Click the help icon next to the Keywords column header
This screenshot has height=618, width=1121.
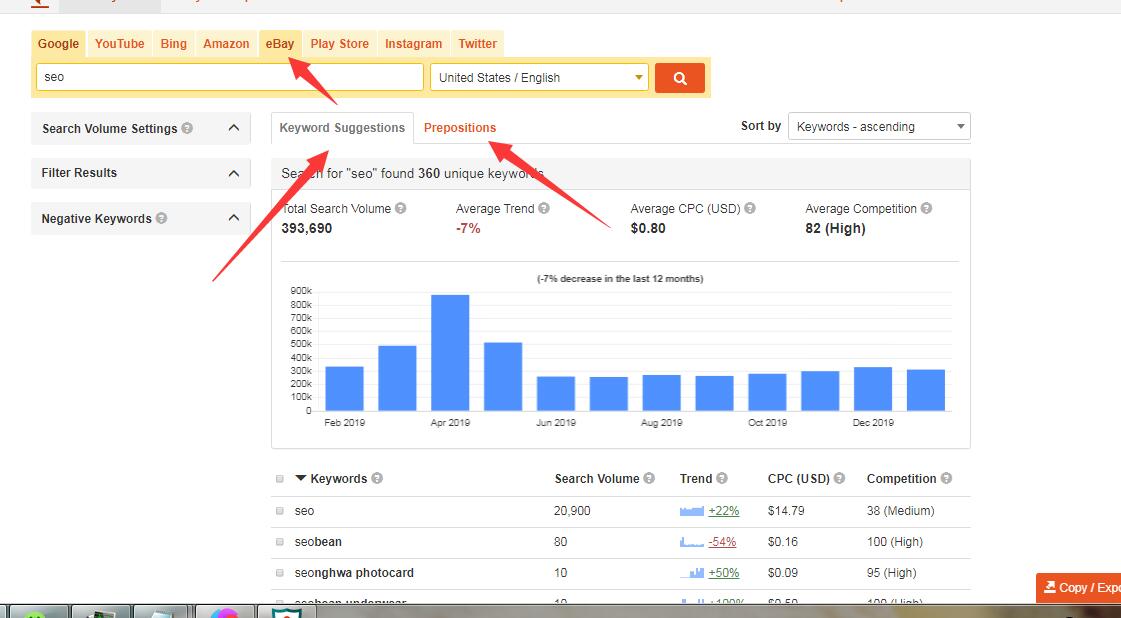click(377, 478)
